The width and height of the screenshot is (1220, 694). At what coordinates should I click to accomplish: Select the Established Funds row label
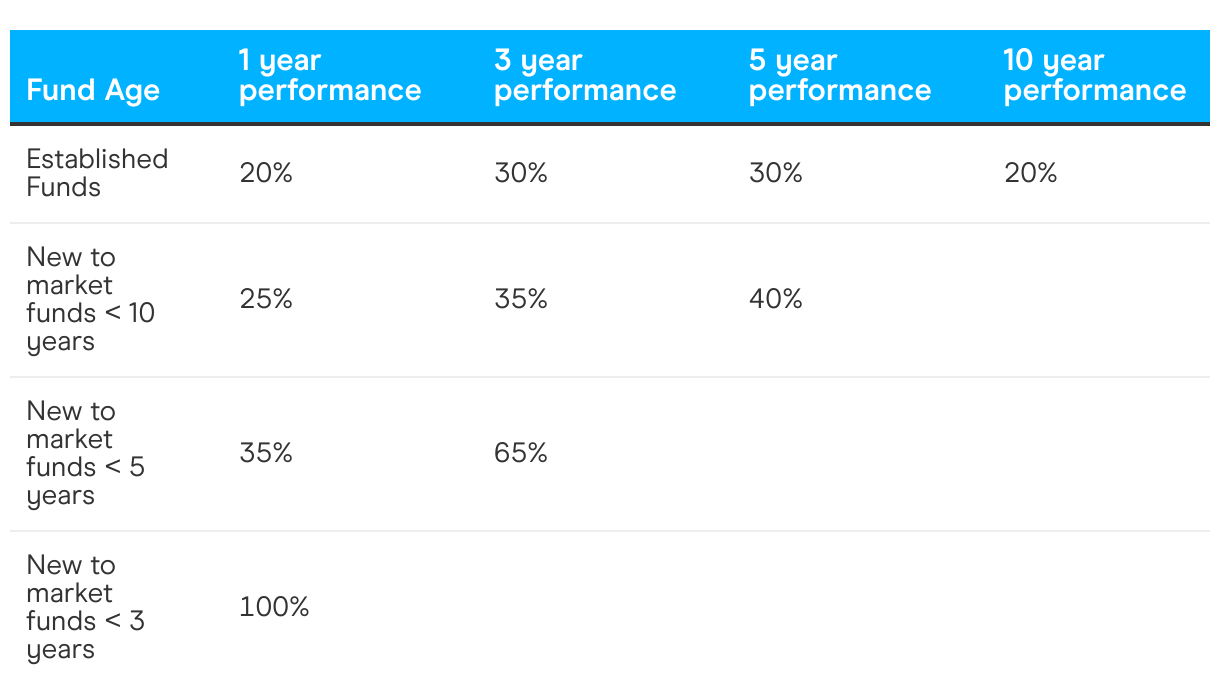coord(97,173)
